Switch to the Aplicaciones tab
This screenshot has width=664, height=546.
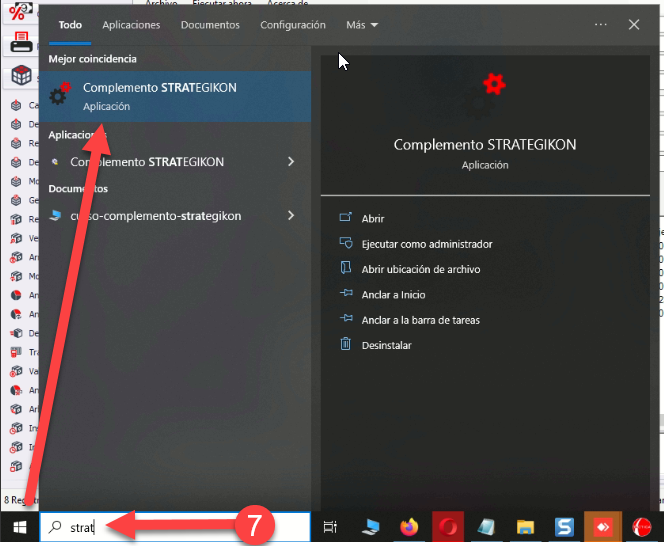coord(131,25)
